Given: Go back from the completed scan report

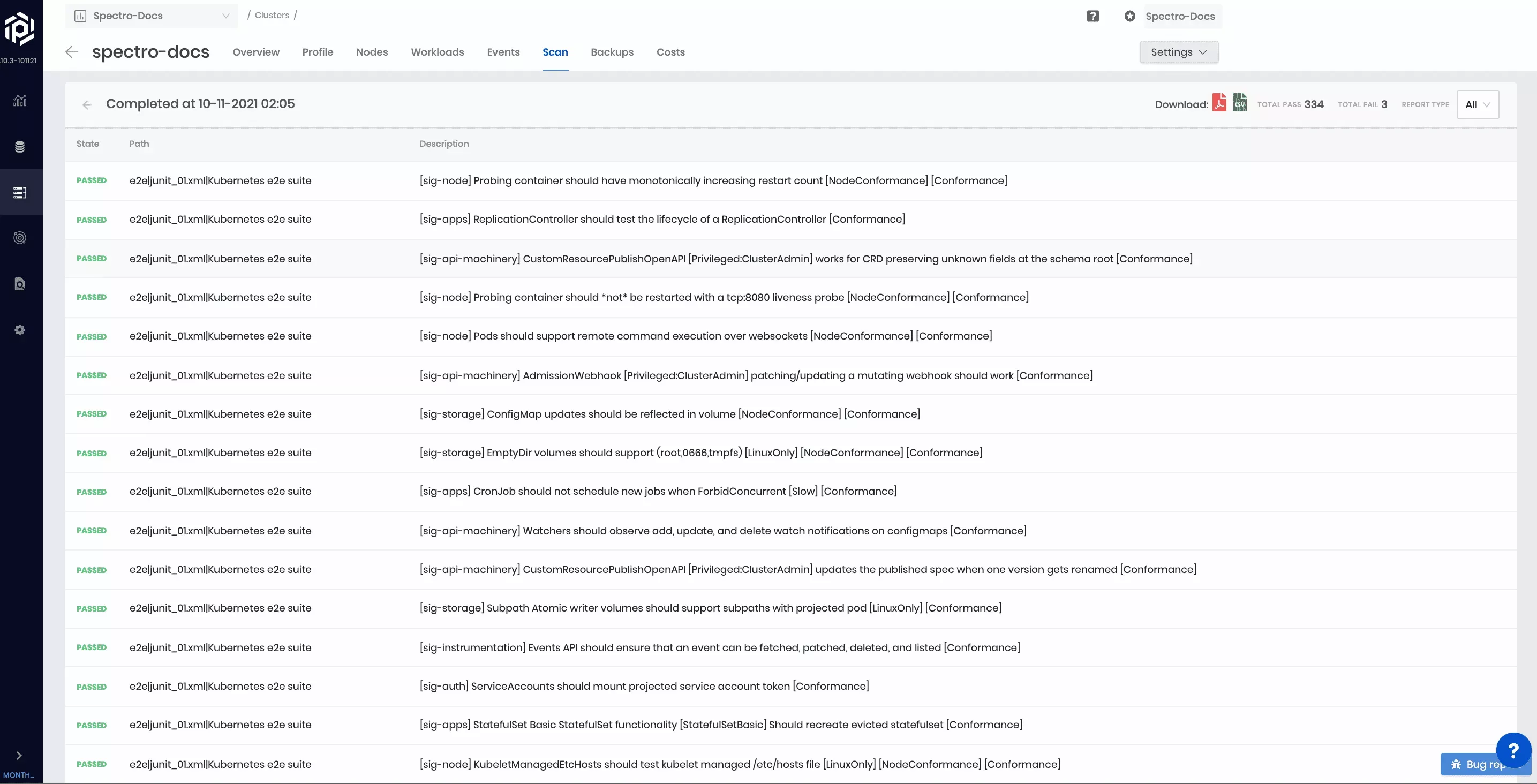Looking at the screenshot, I should [x=88, y=105].
